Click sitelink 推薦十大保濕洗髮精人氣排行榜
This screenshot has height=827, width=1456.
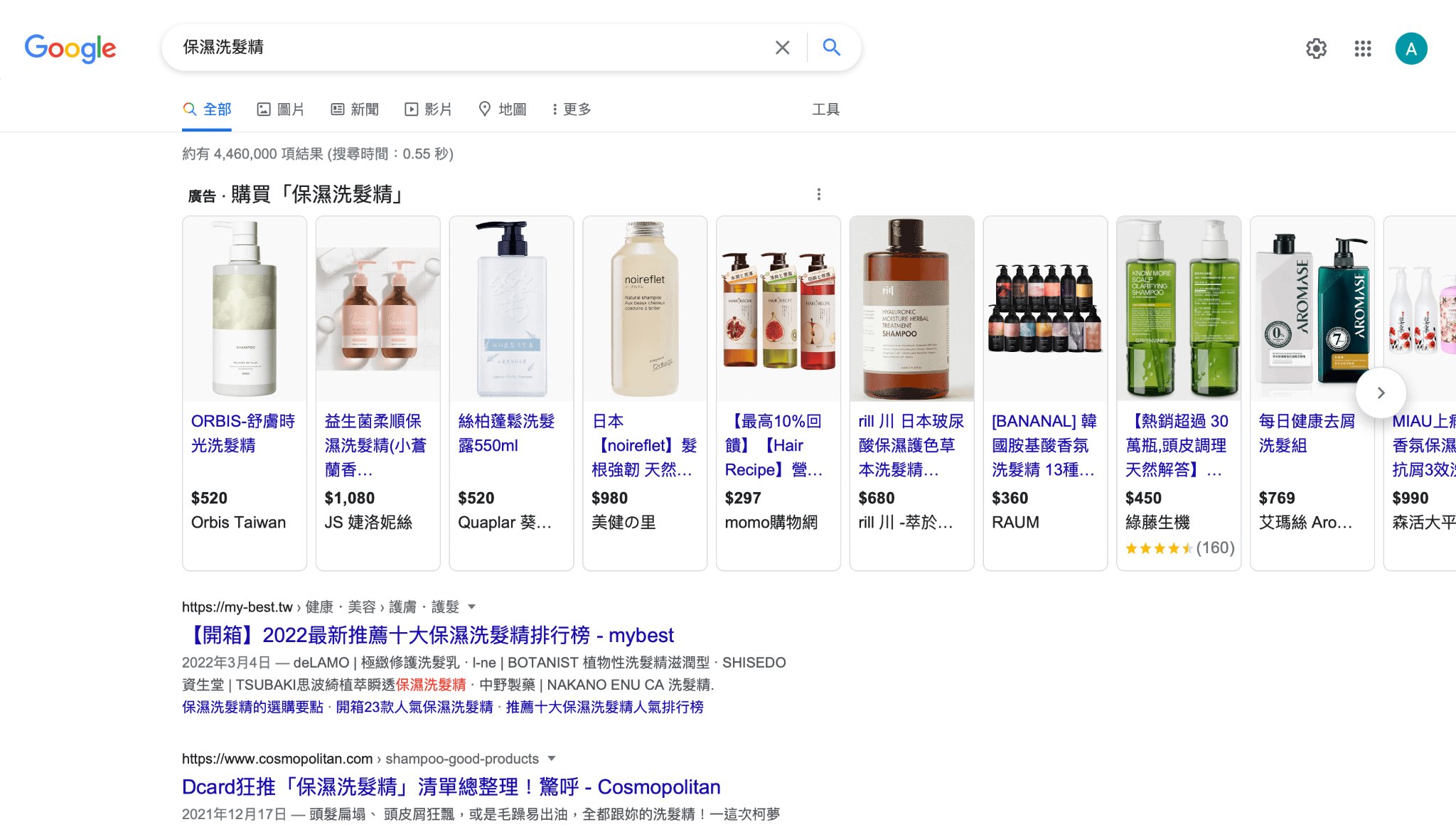tap(604, 708)
